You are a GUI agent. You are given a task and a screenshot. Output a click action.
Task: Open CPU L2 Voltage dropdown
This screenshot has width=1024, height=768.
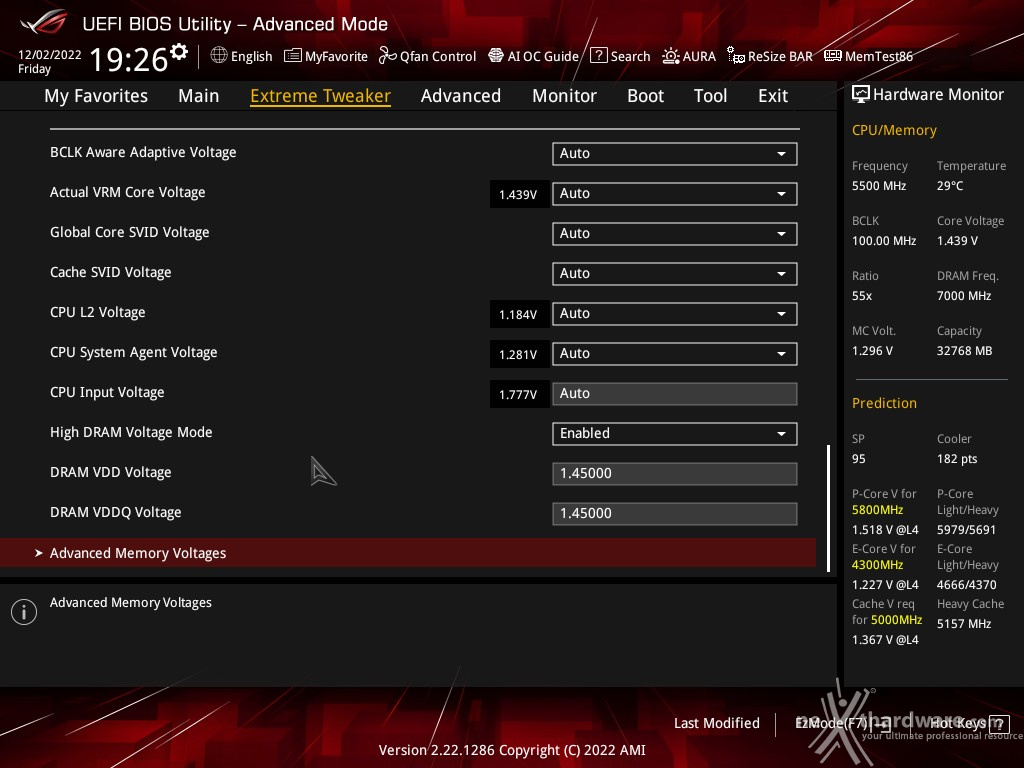(x=675, y=313)
